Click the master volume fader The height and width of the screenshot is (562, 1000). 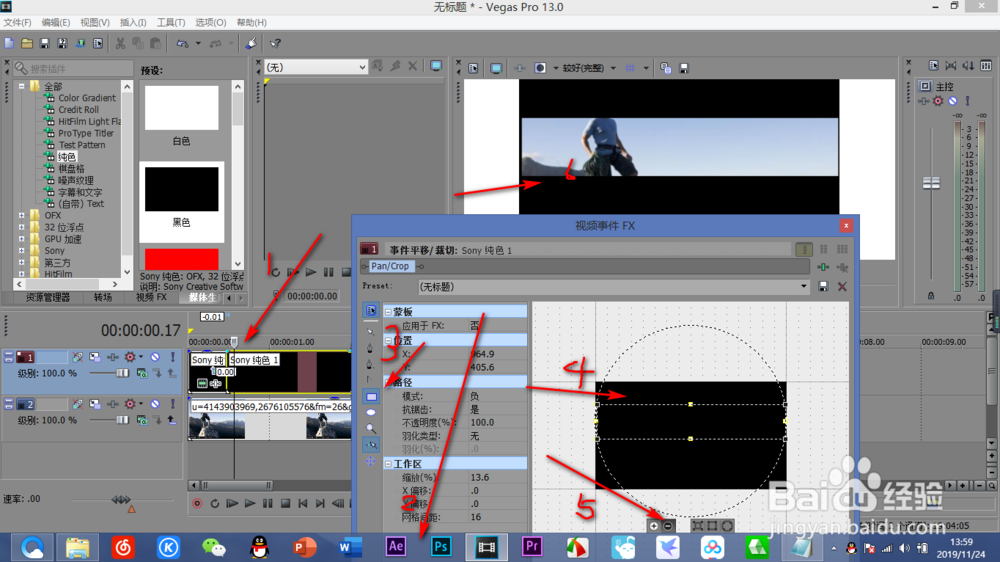[x=931, y=183]
